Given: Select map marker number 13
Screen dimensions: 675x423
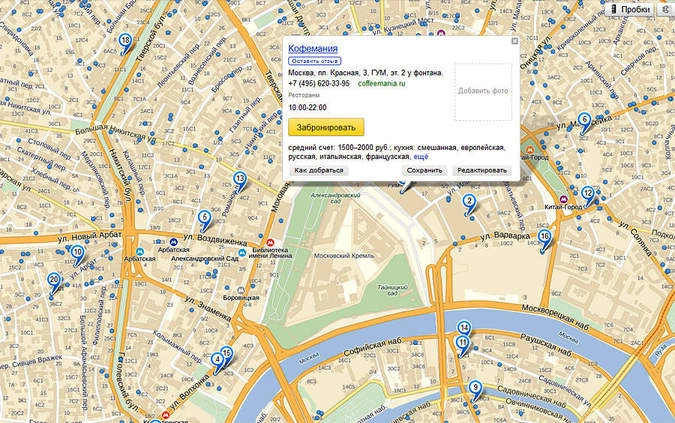Looking at the screenshot, I should (239, 179).
